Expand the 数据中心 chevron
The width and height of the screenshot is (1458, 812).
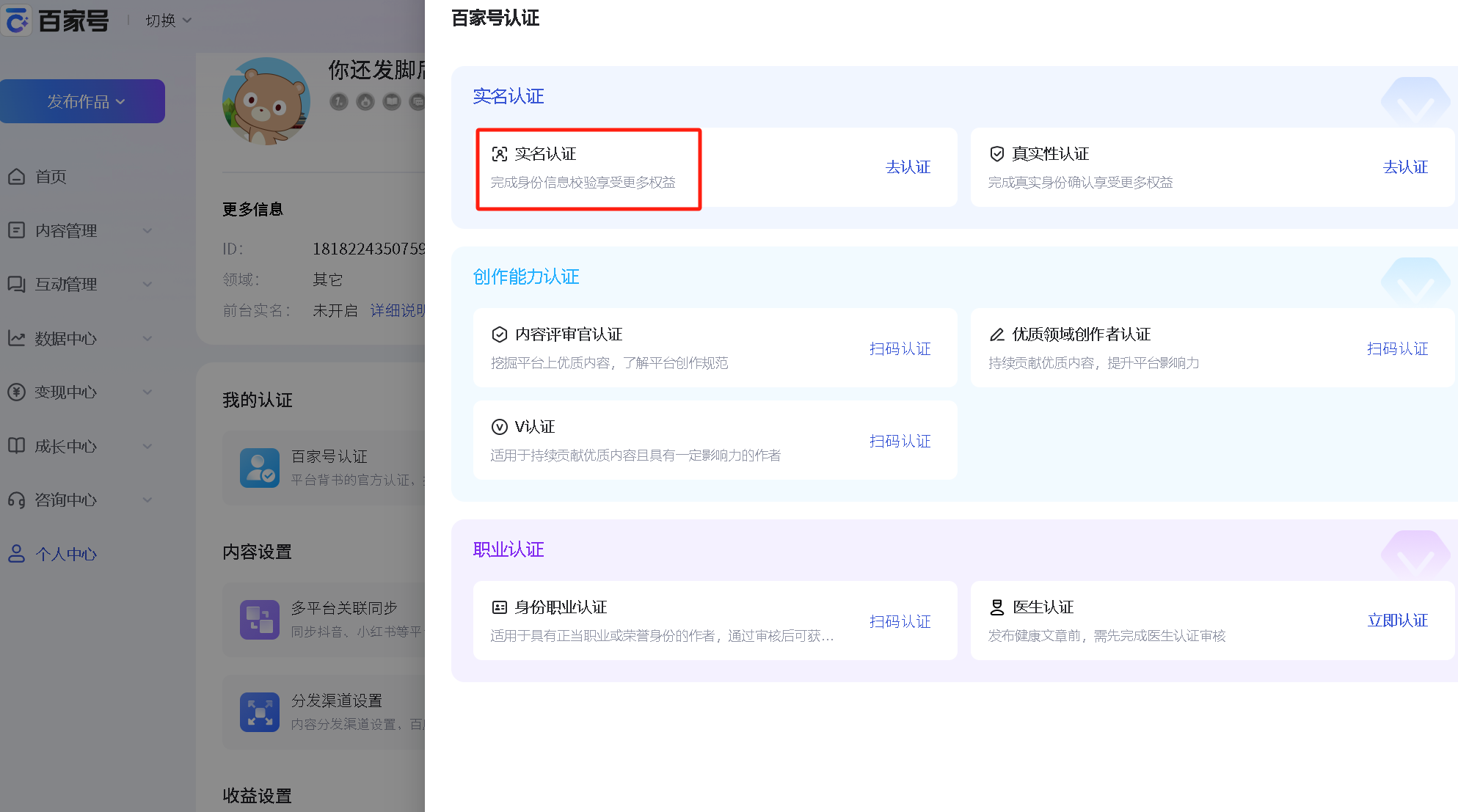(147, 338)
